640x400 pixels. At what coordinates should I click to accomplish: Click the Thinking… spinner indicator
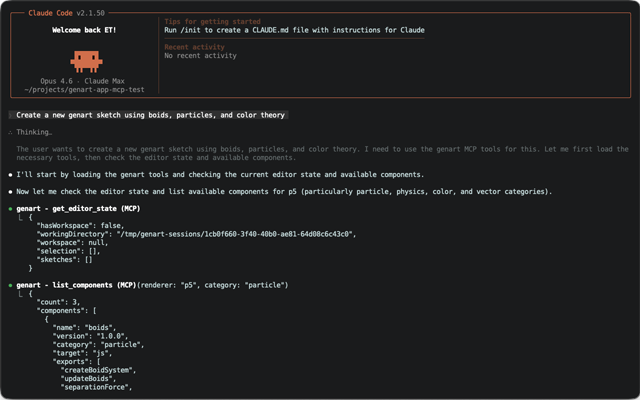click(11, 132)
